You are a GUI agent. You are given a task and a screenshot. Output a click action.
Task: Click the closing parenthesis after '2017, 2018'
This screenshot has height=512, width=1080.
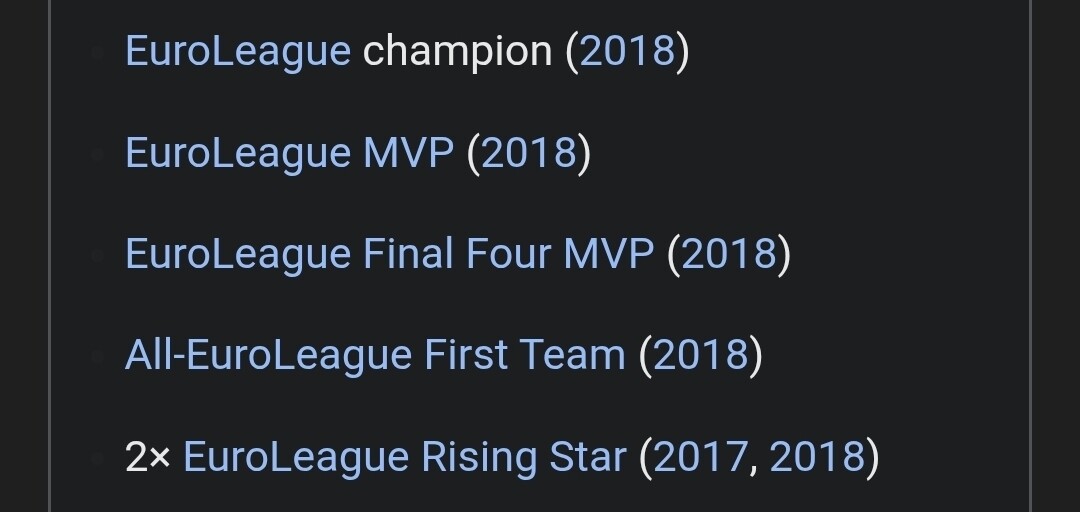[873, 458]
